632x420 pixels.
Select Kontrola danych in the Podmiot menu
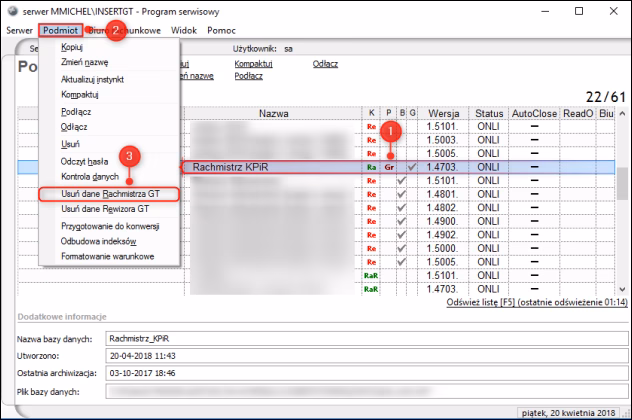[x=89, y=176]
